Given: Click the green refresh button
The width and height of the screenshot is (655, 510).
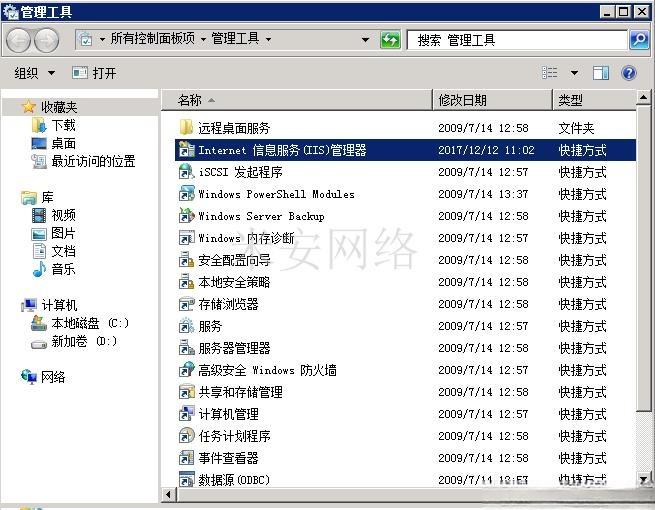Looking at the screenshot, I should 390,40.
